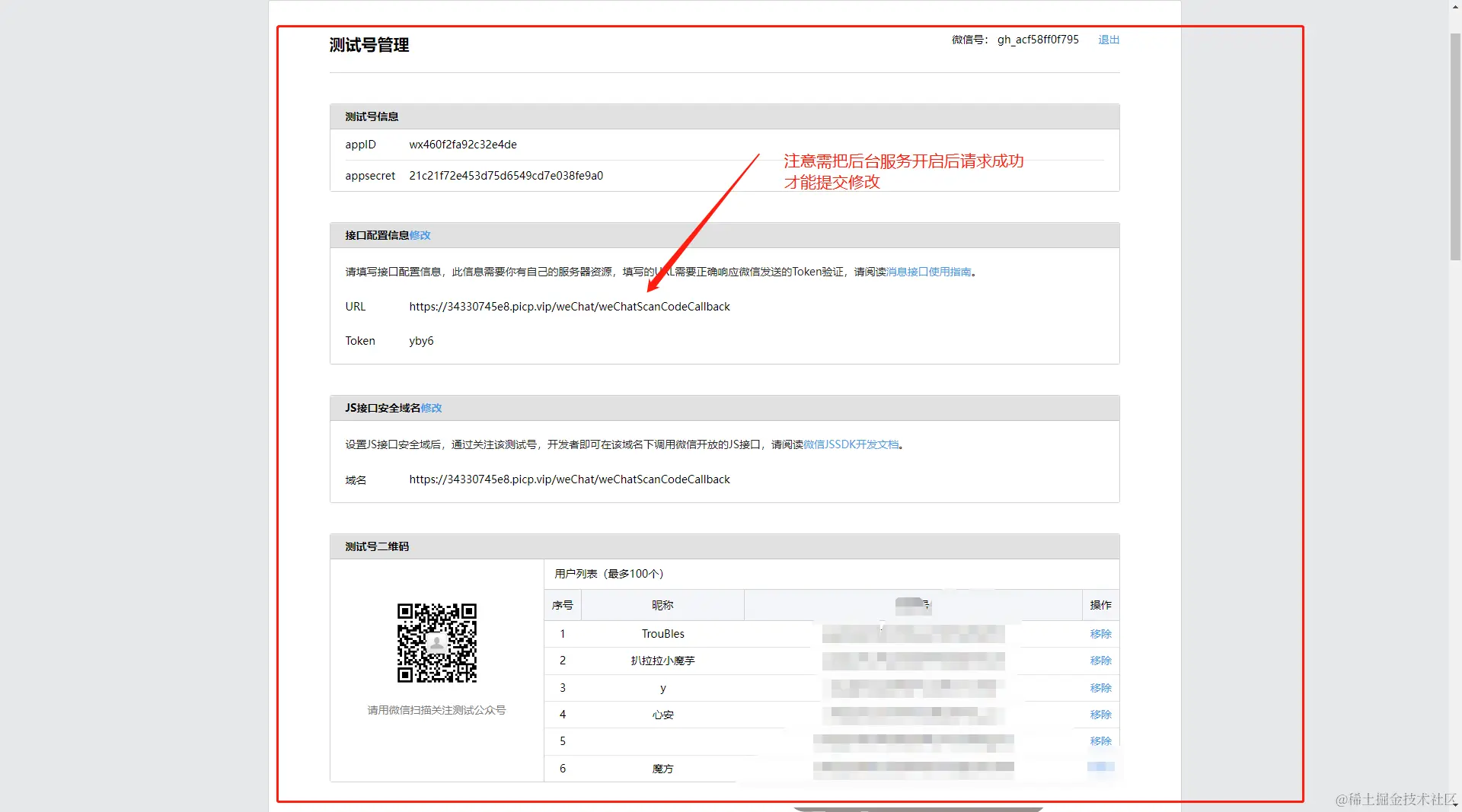Click 移除 in the row for user y
The height and width of the screenshot is (812, 1462).
tap(1101, 688)
